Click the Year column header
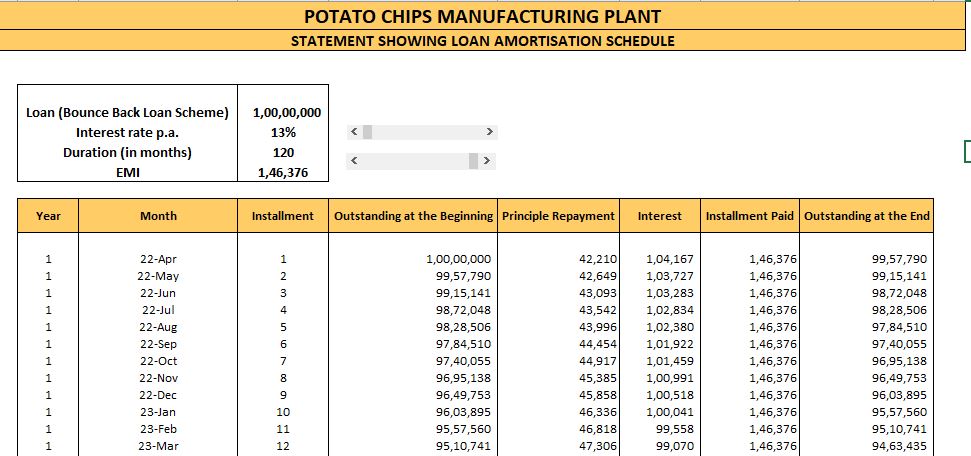 48,216
